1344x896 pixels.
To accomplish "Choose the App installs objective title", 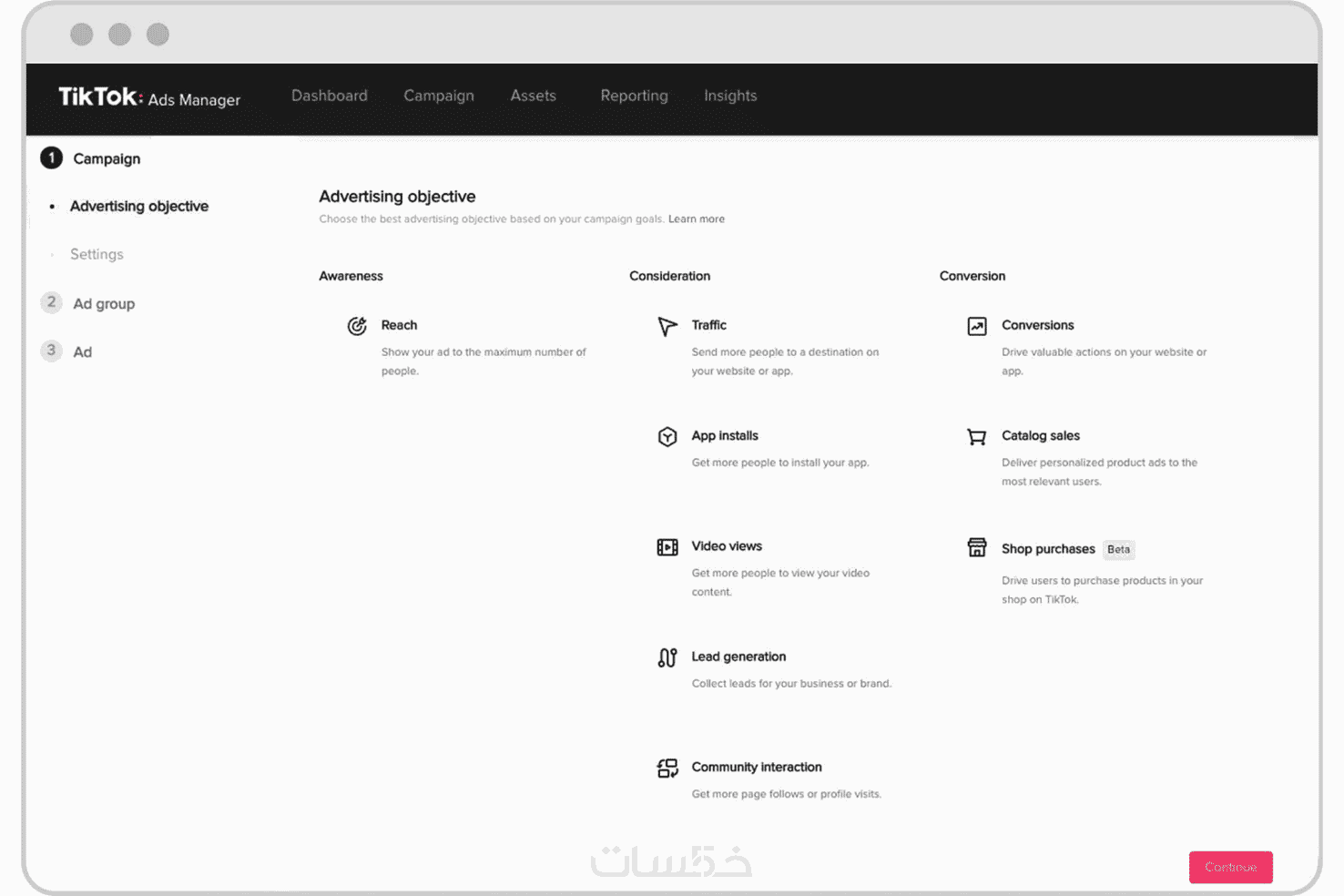I will 725,435.
